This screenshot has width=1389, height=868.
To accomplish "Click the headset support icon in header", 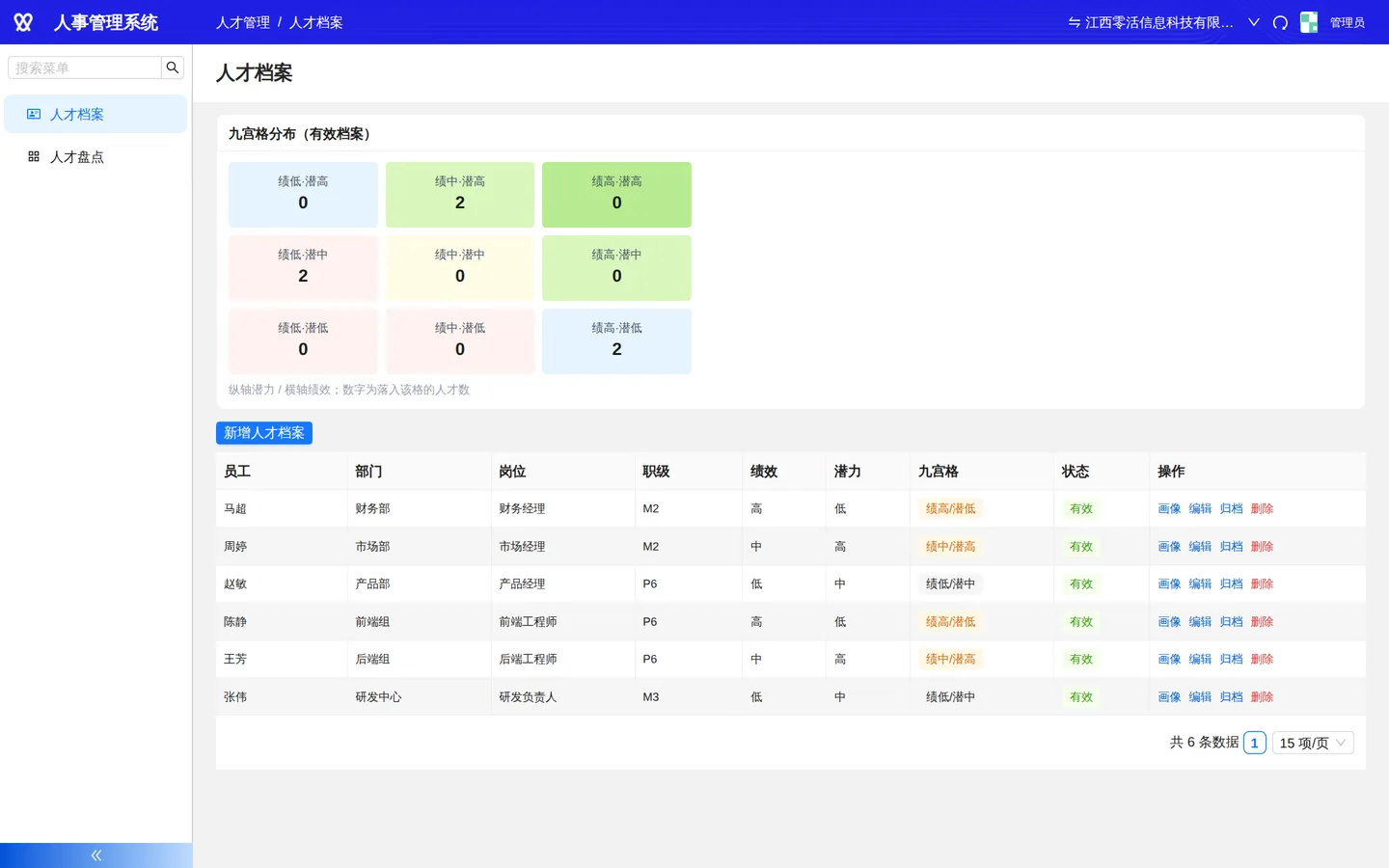I will (1280, 22).
